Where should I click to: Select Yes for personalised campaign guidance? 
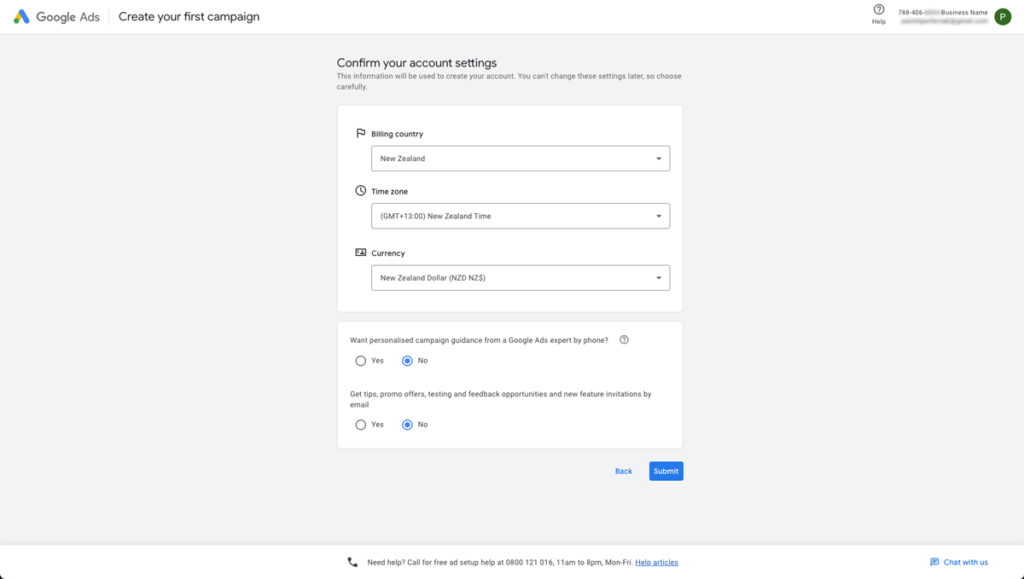point(361,361)
